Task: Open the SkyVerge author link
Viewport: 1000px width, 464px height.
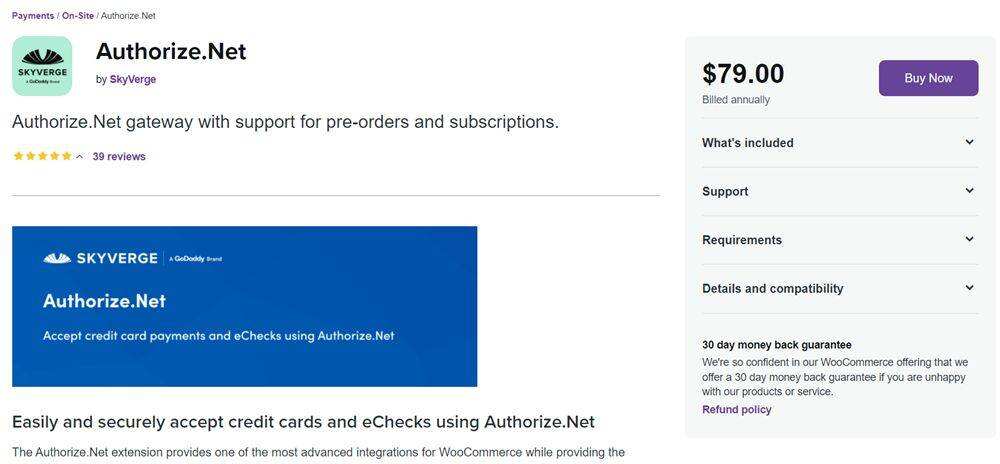Action: (132, 79)
